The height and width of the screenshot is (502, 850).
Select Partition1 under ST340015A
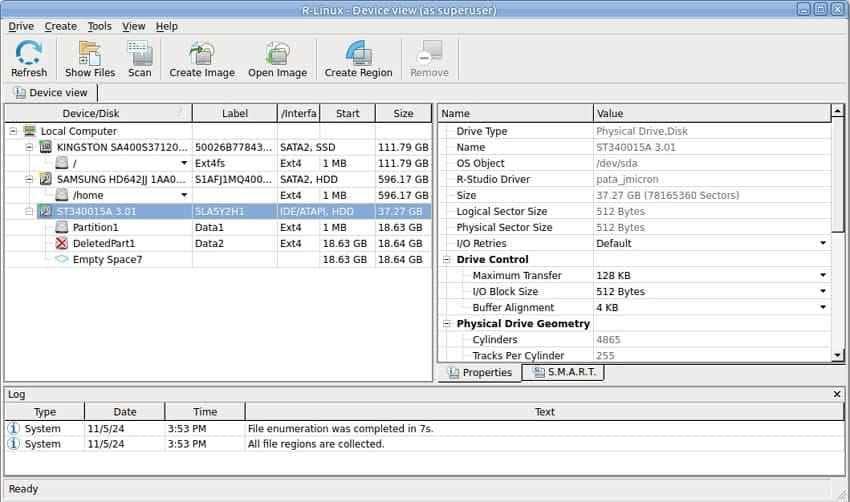coord(218,227)
